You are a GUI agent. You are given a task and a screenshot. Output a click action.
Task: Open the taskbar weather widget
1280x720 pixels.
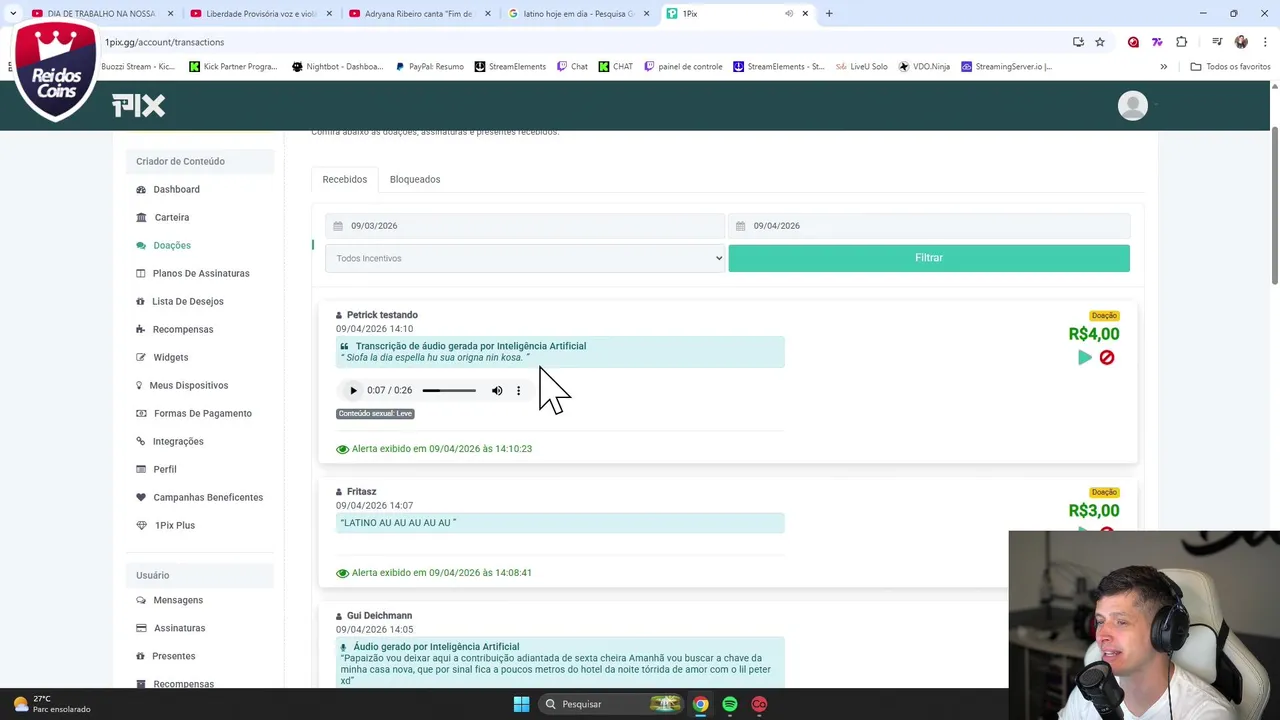pos(52,704)
